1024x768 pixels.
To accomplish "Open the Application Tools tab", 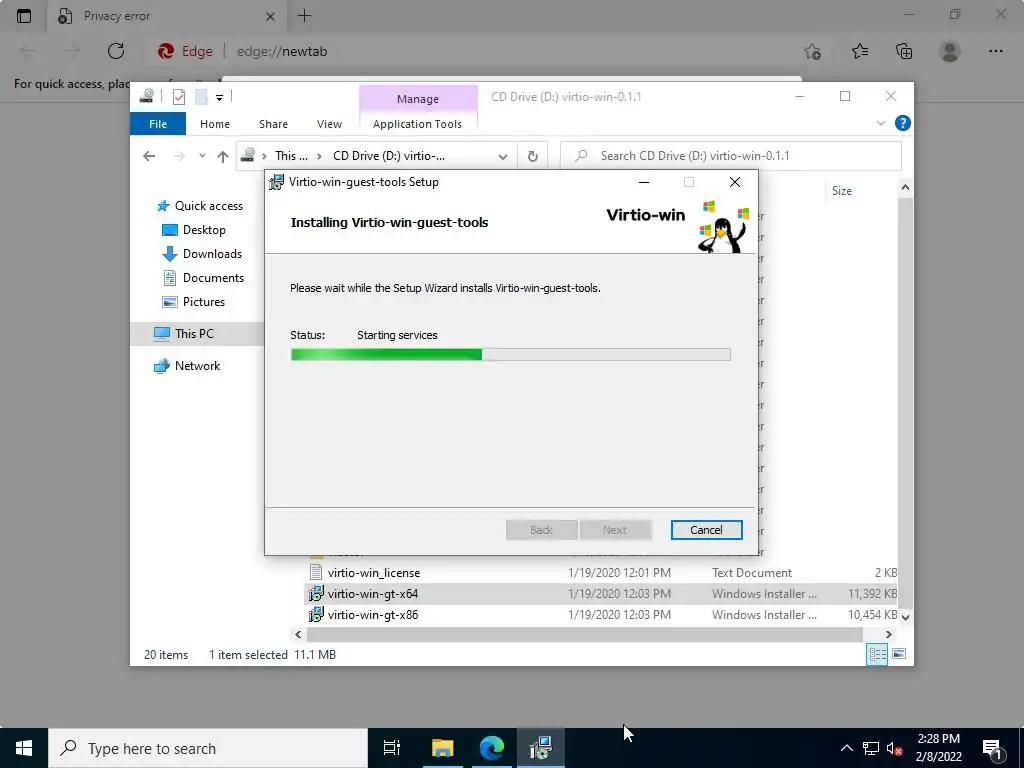I will point(417,123).
